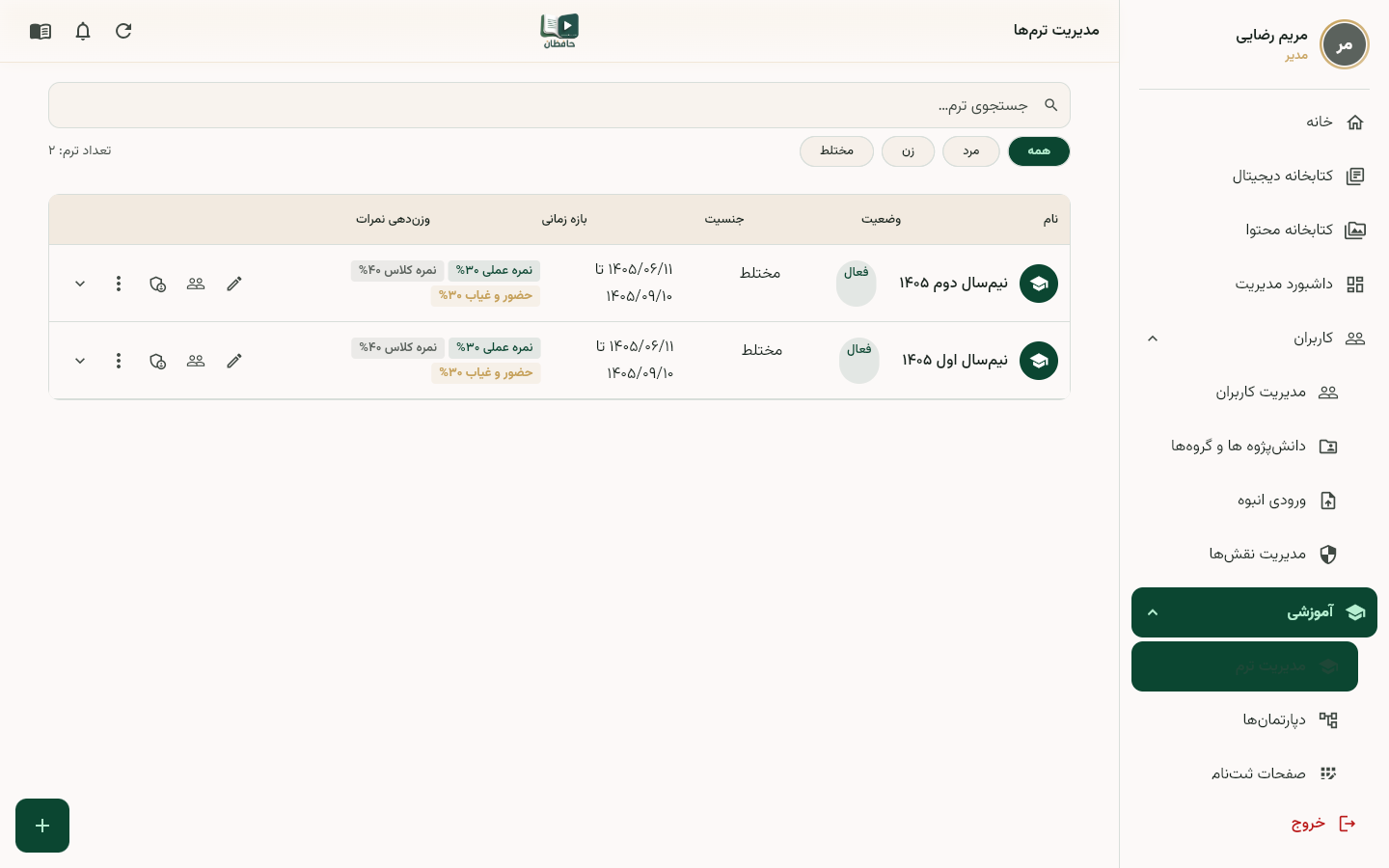Open دپارتمان‌ها sidebar item
The height and width of the screenshot is (868, 1389).
point(1244,720)
